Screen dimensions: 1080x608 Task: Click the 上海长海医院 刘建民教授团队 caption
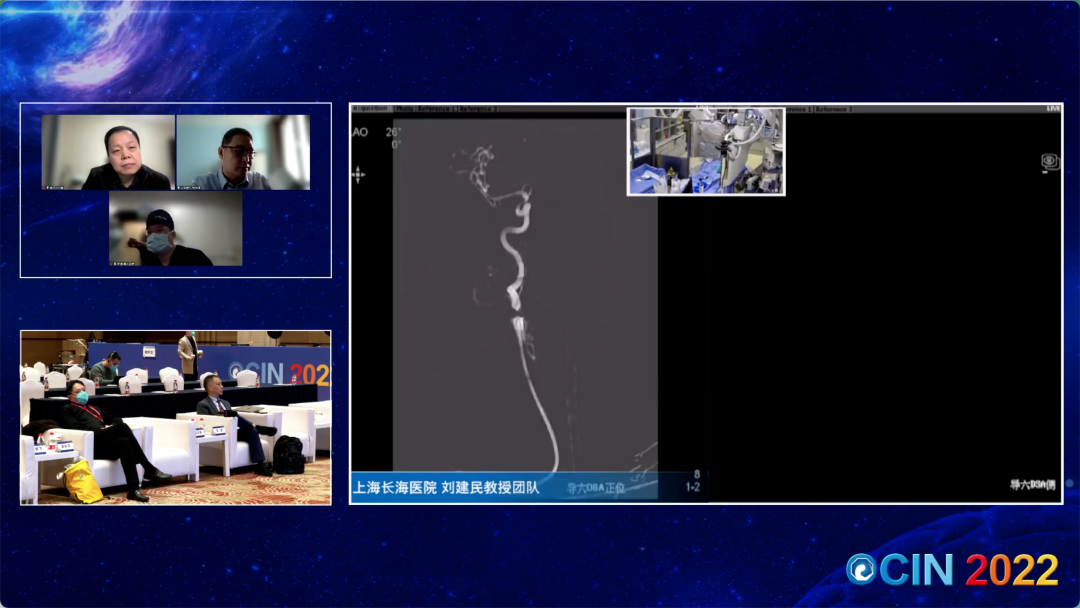[x=446, y=488]
